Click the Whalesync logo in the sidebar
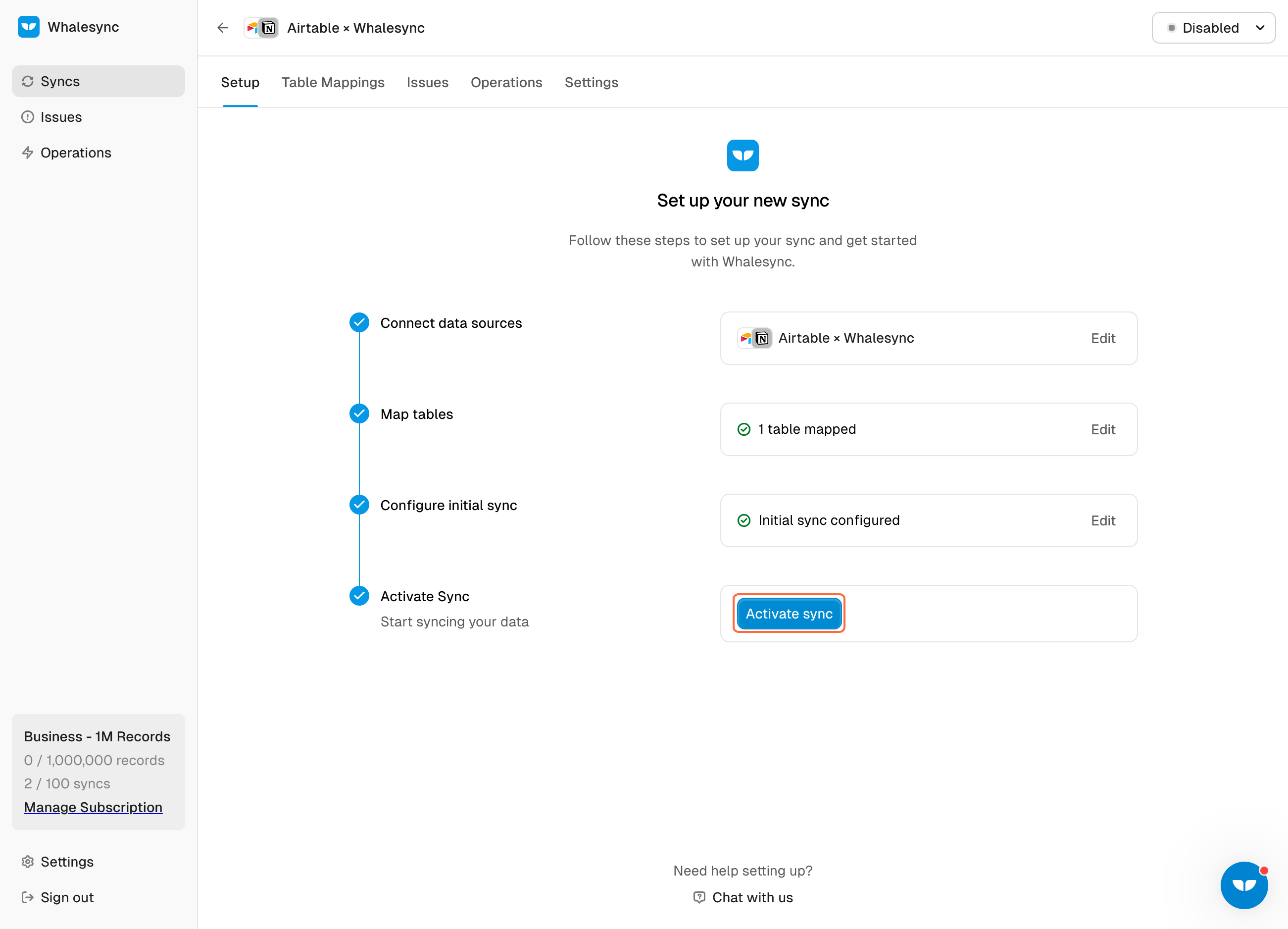1288x929 pixels. click(x=28, y=27)
